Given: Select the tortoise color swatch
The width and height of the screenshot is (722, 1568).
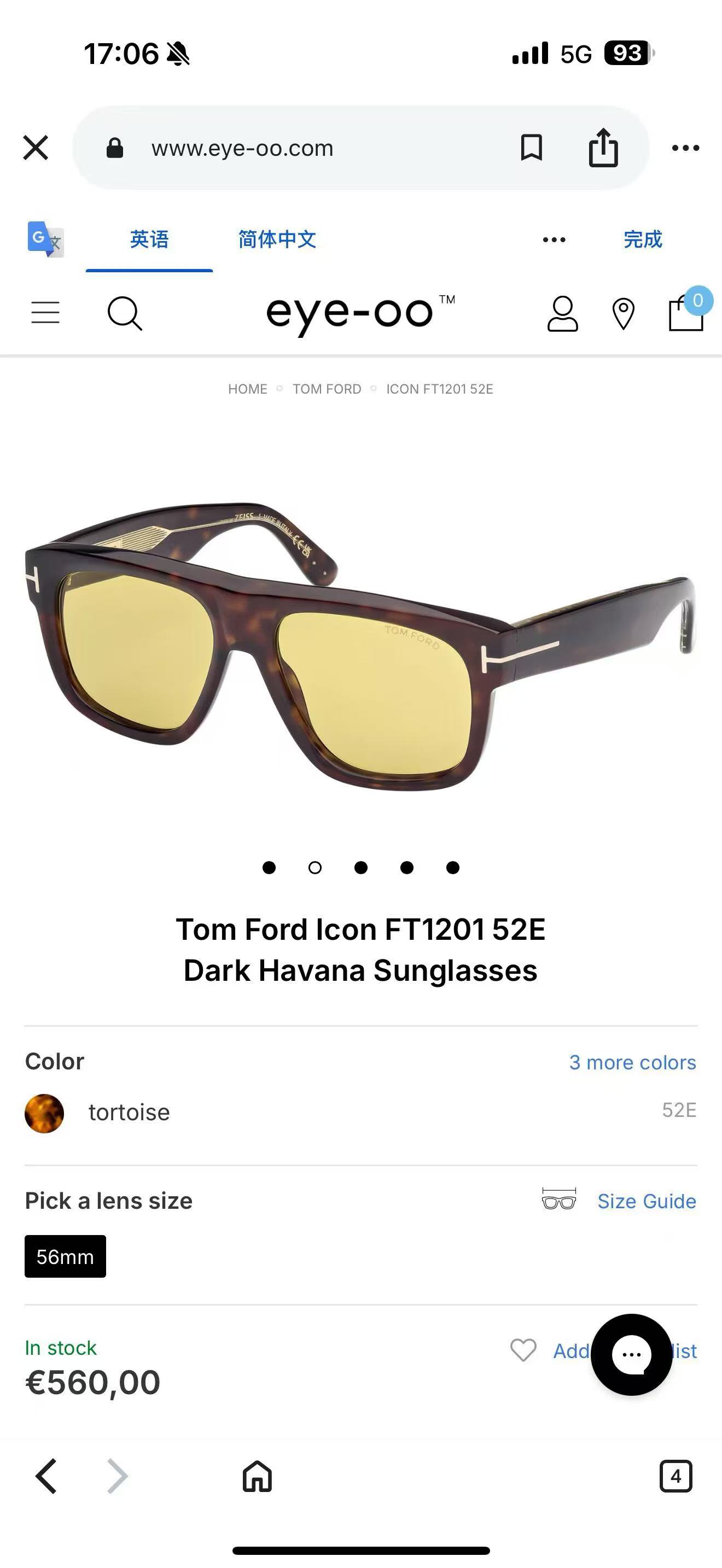Looking at the screenshot, I should pos(44,1113).
